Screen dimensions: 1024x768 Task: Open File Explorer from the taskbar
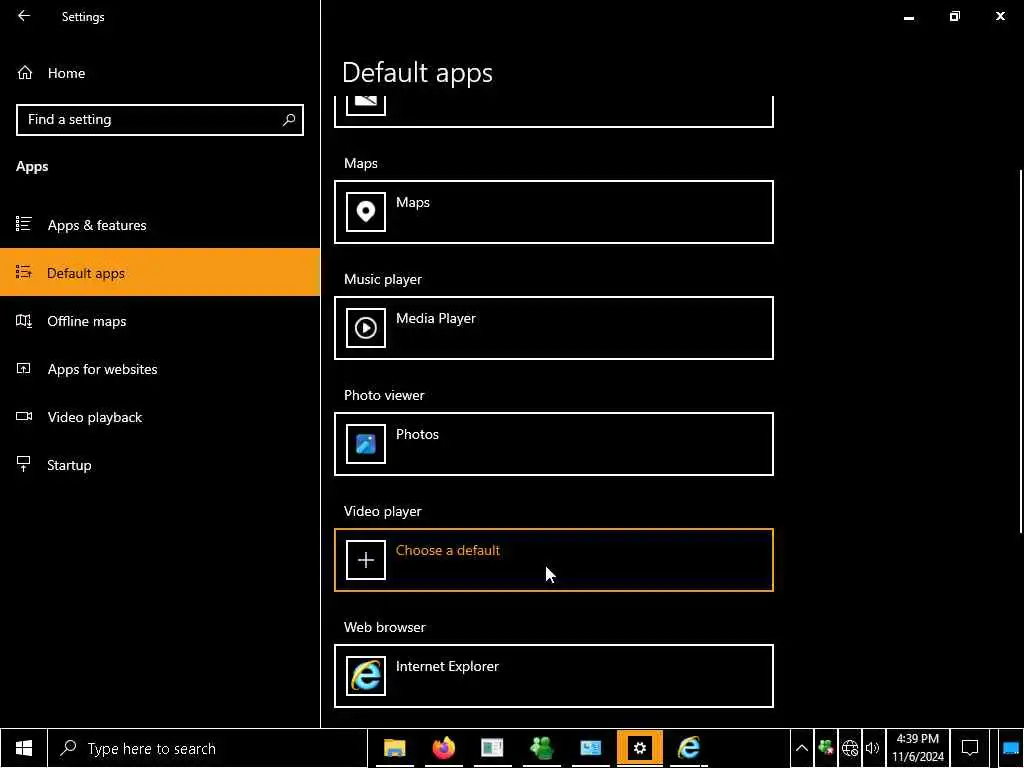(394, 748)
